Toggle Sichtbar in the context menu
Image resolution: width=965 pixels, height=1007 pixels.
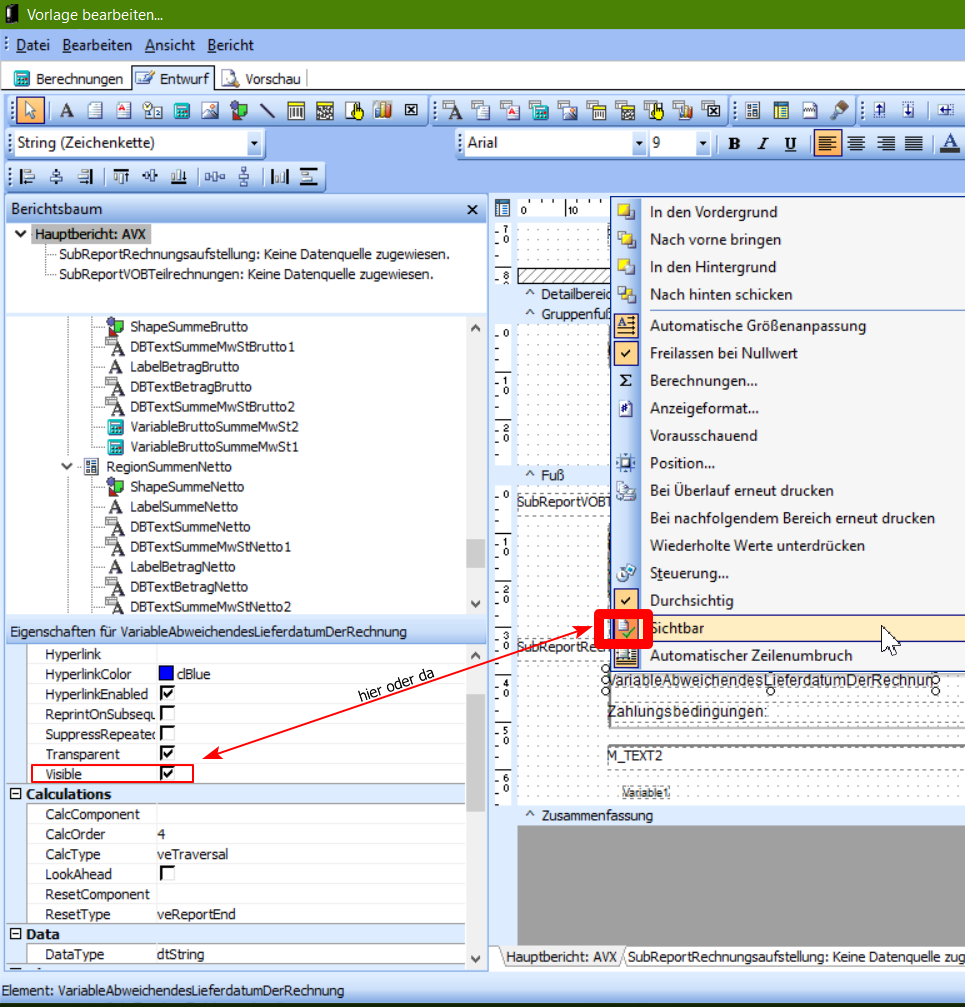tap(790, 628)
